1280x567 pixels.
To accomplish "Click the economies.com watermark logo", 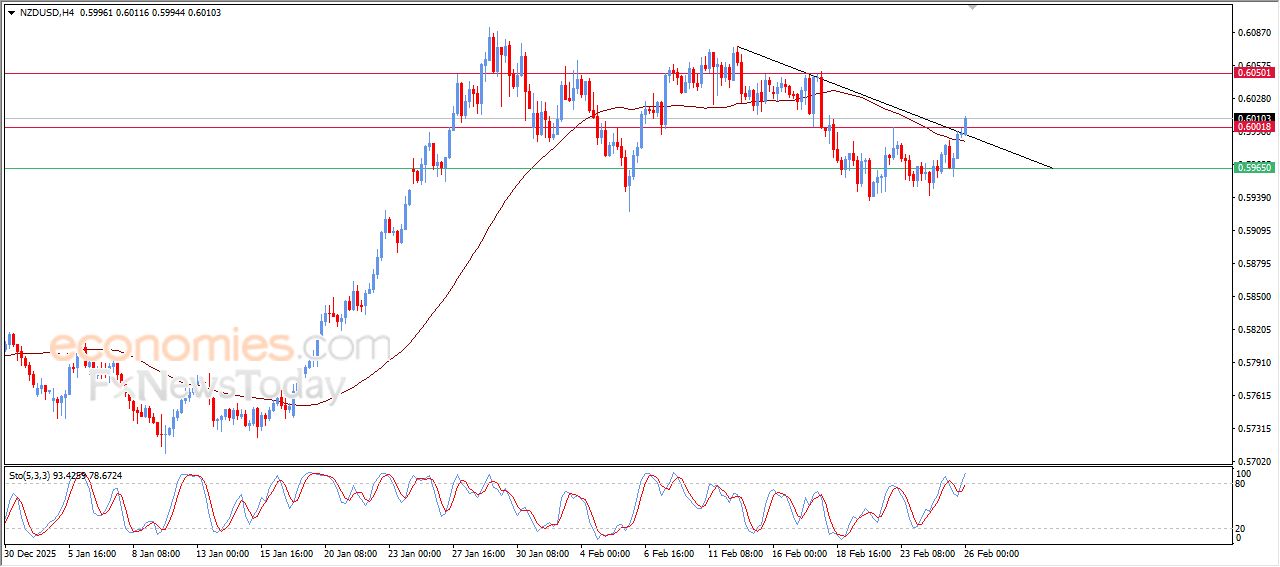I will (219, 347).
